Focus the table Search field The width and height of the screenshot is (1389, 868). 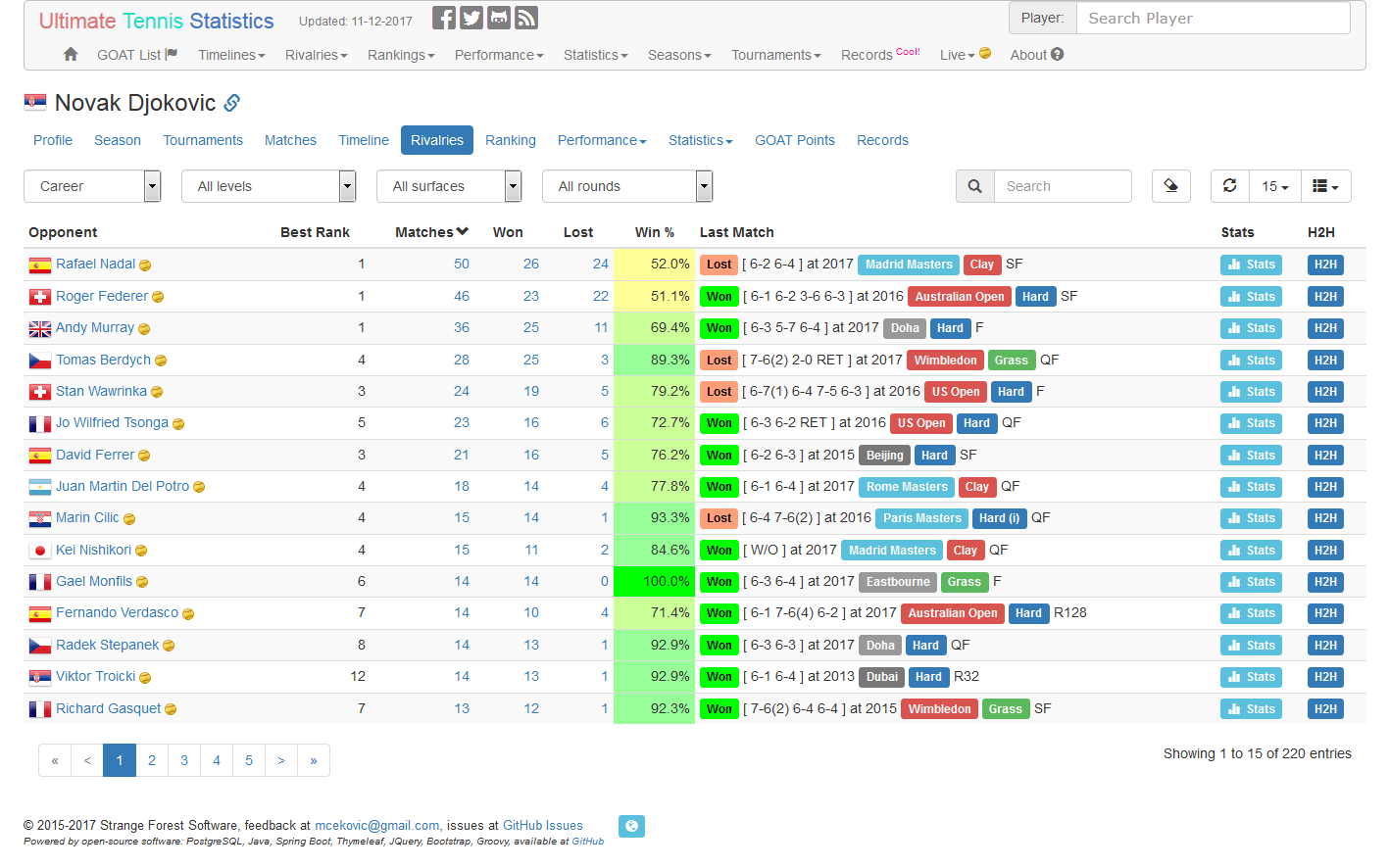[x=1063, y=186]
